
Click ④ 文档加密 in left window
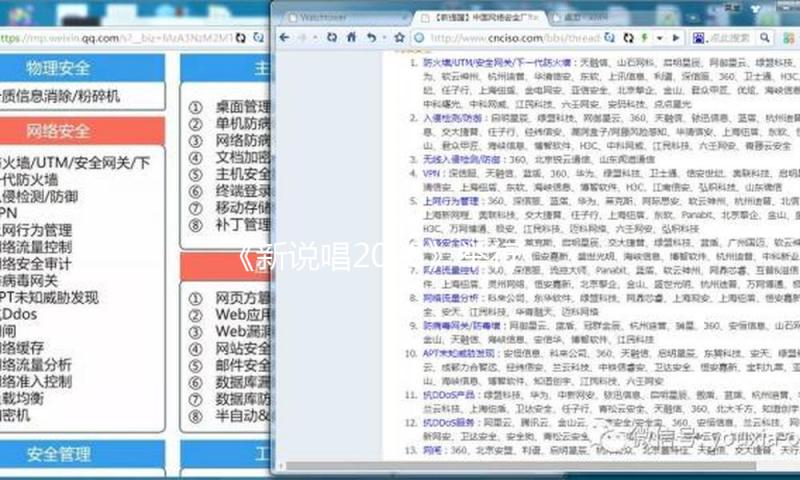tap(230, 157)
